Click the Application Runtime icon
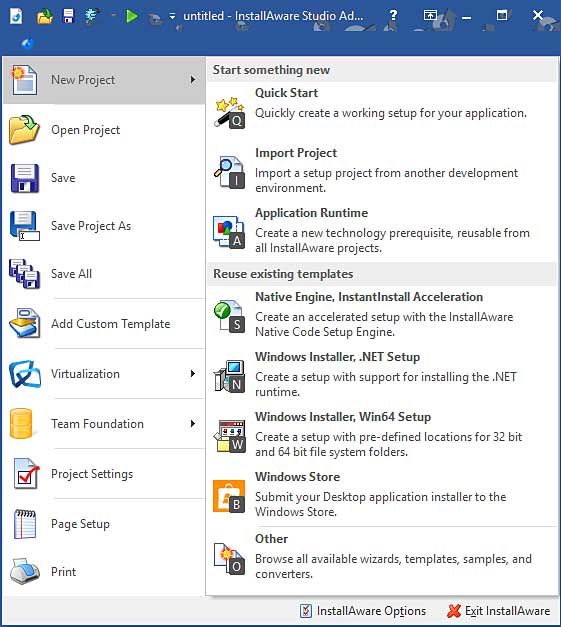The width and height of the screenshot is (561, 627). (x=229, y=232)
